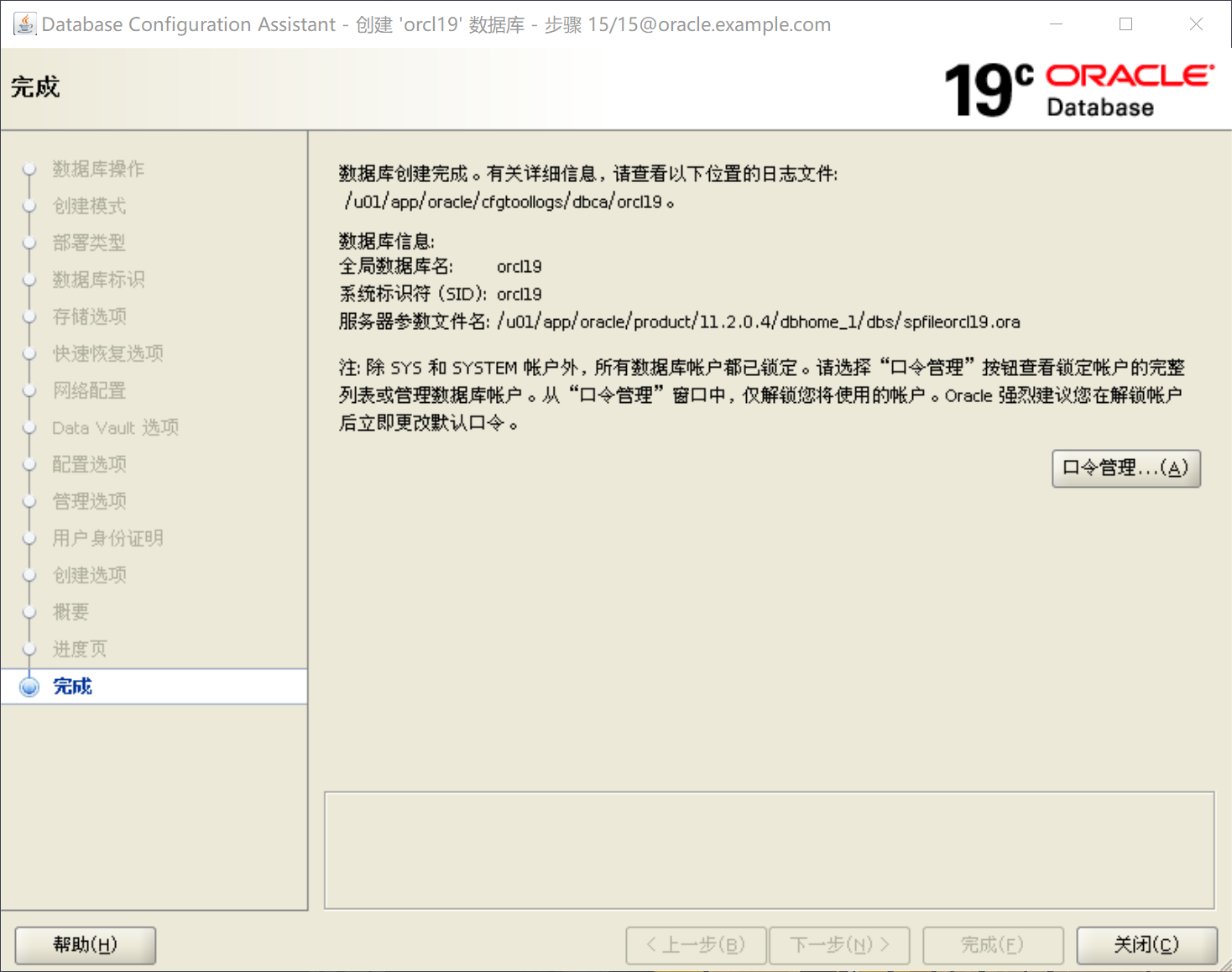
Task: Select the 数据库操作 step in sidebar
Action: pos(98,169)
